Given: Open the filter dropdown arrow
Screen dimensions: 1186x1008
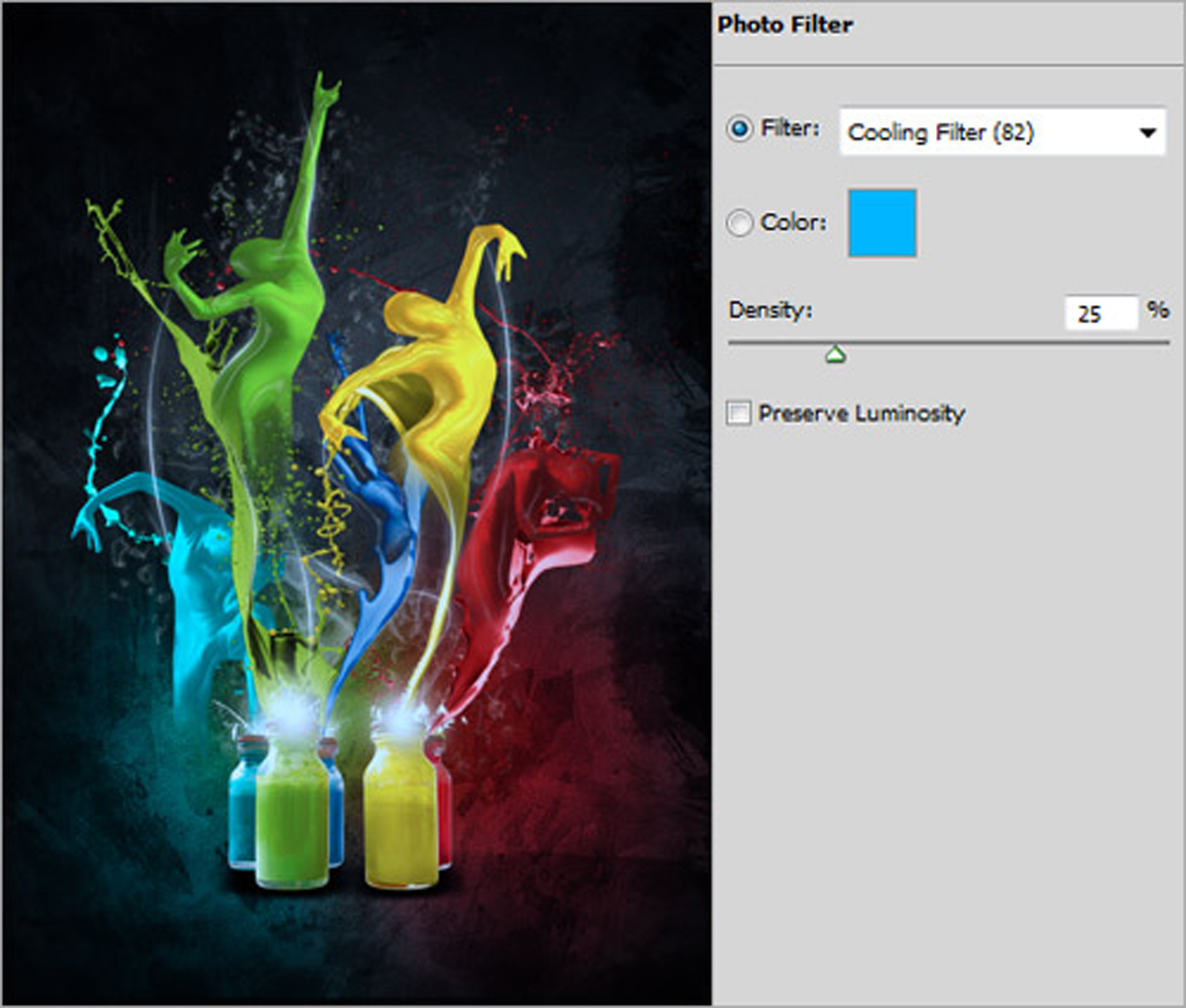Looking at the screenshot, I should click(x=1147, y=133).
